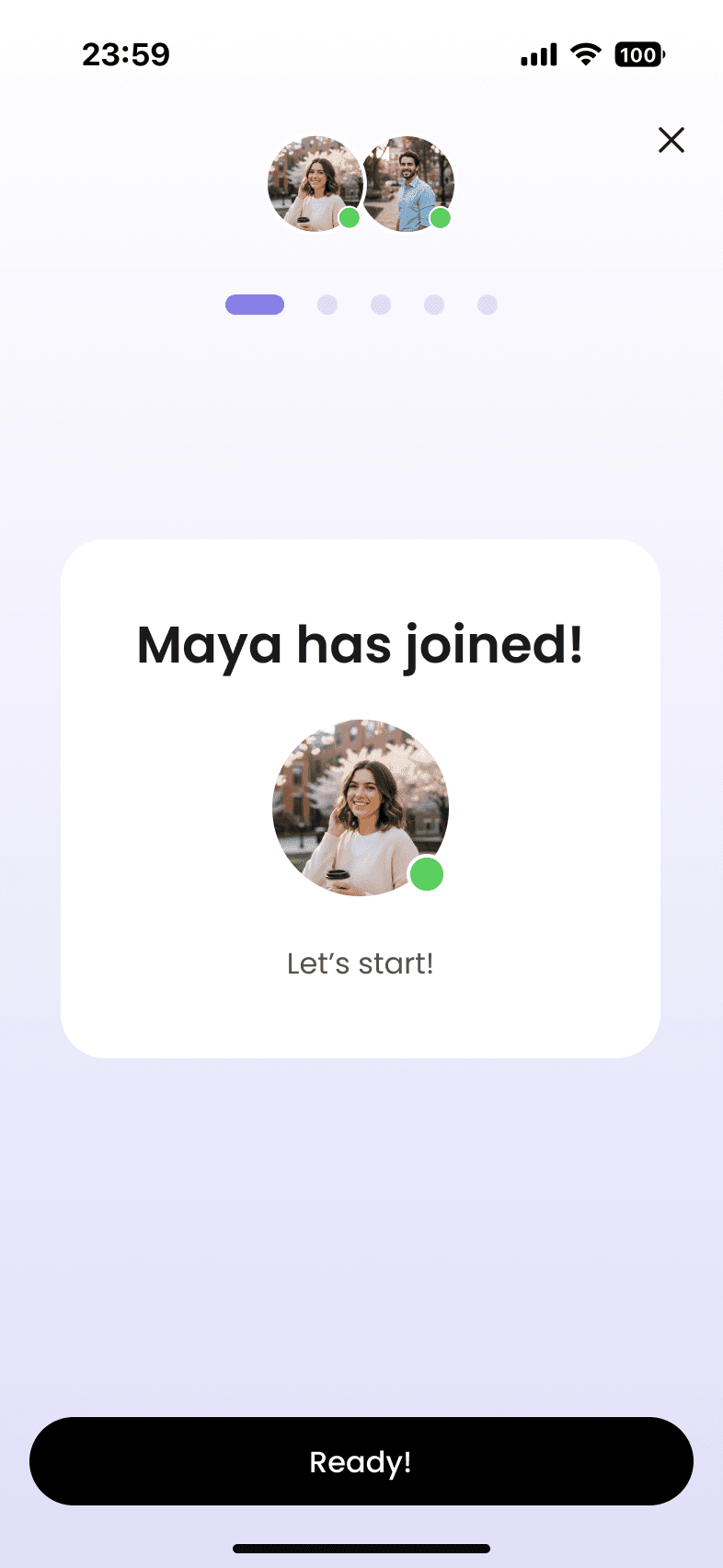Tap the green status dot on woman's header avatar
This screenshot has width=723, height=1568.
350,218
